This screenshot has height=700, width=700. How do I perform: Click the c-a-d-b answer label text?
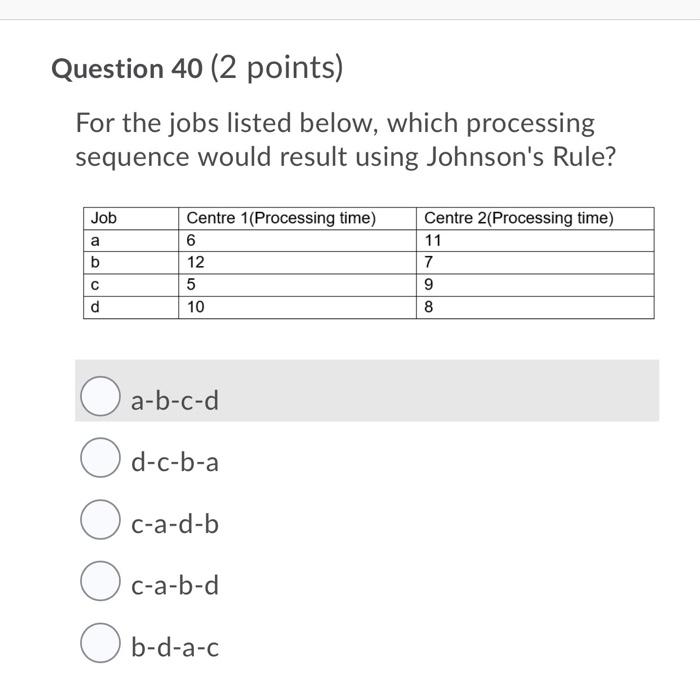pyautogui.click(x=175, y=523)
